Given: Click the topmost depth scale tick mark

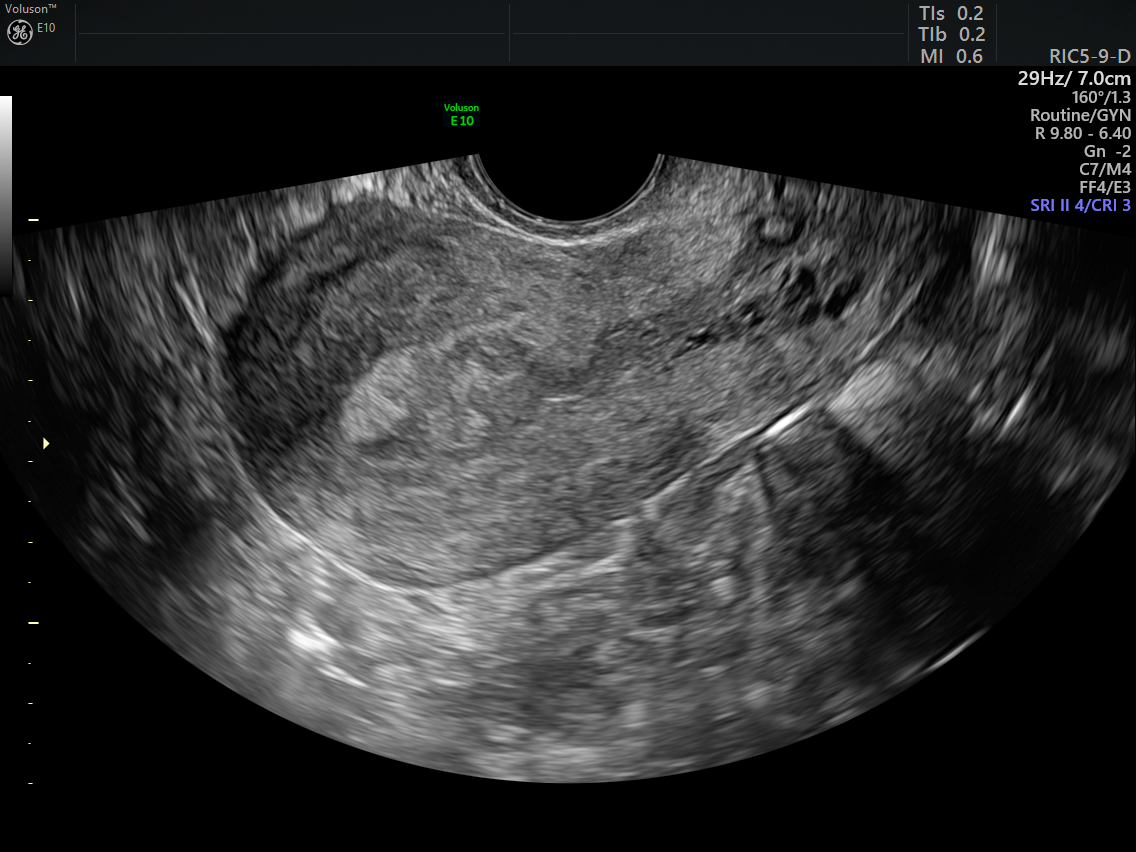Looking at the screenshot, I should [x=33, y=218].
